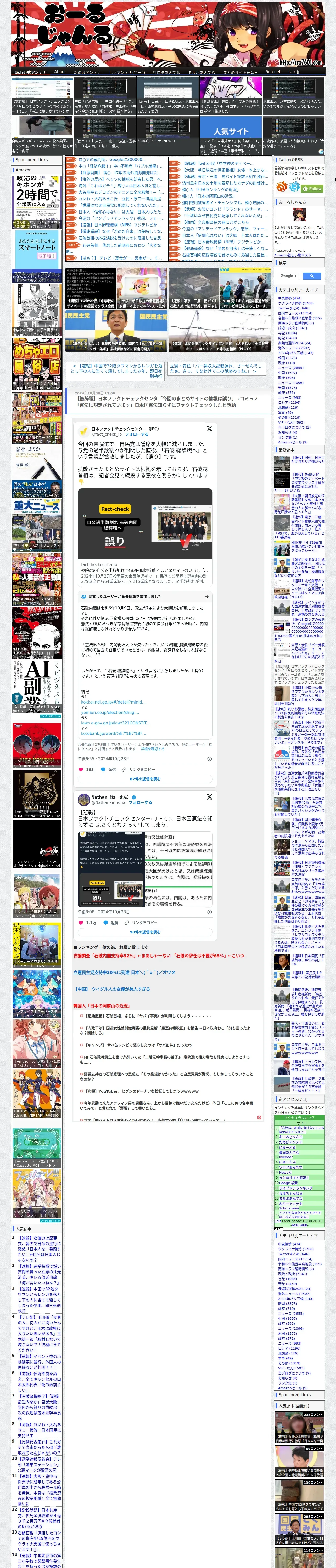Click the おーるじゃんる site header banner
Image resolution: width=336 pixels, height=1568 pixels.
click(168, 34)
